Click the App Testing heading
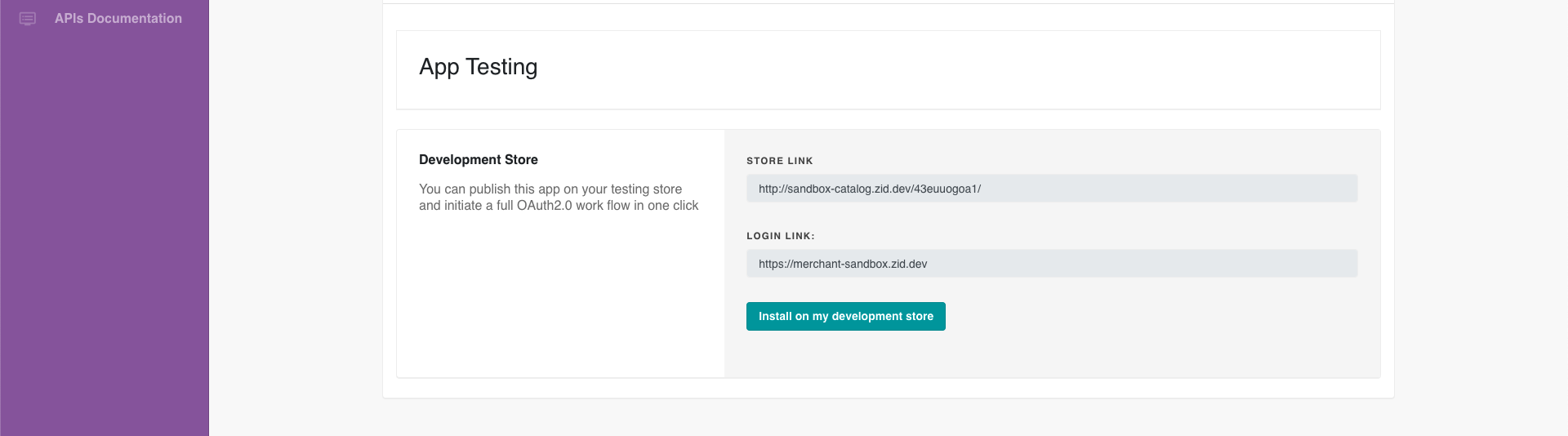The height and width of the screenshot is (436, 1568). (479, 67)
